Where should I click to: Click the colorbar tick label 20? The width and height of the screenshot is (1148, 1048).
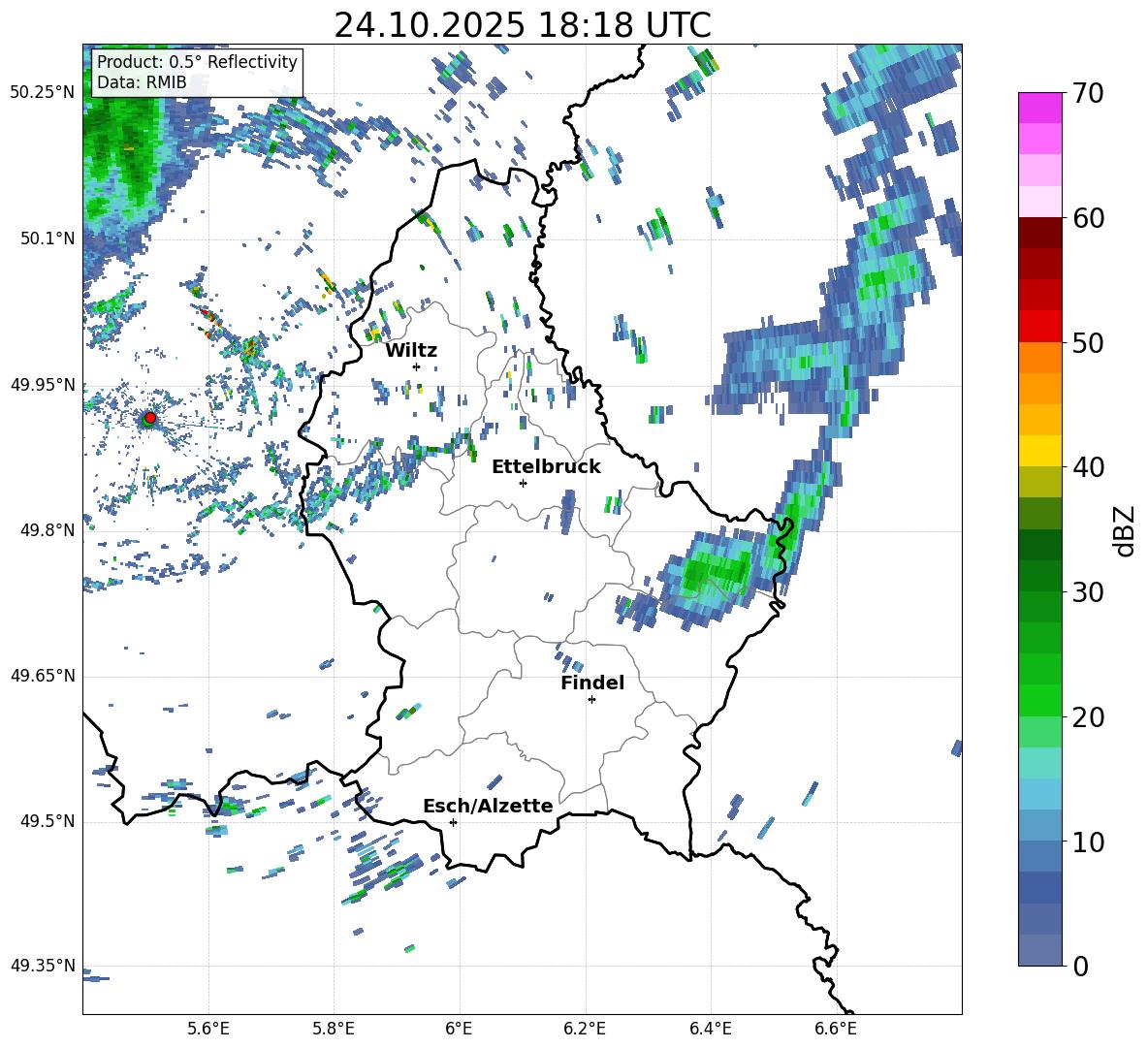[1088, 717]
